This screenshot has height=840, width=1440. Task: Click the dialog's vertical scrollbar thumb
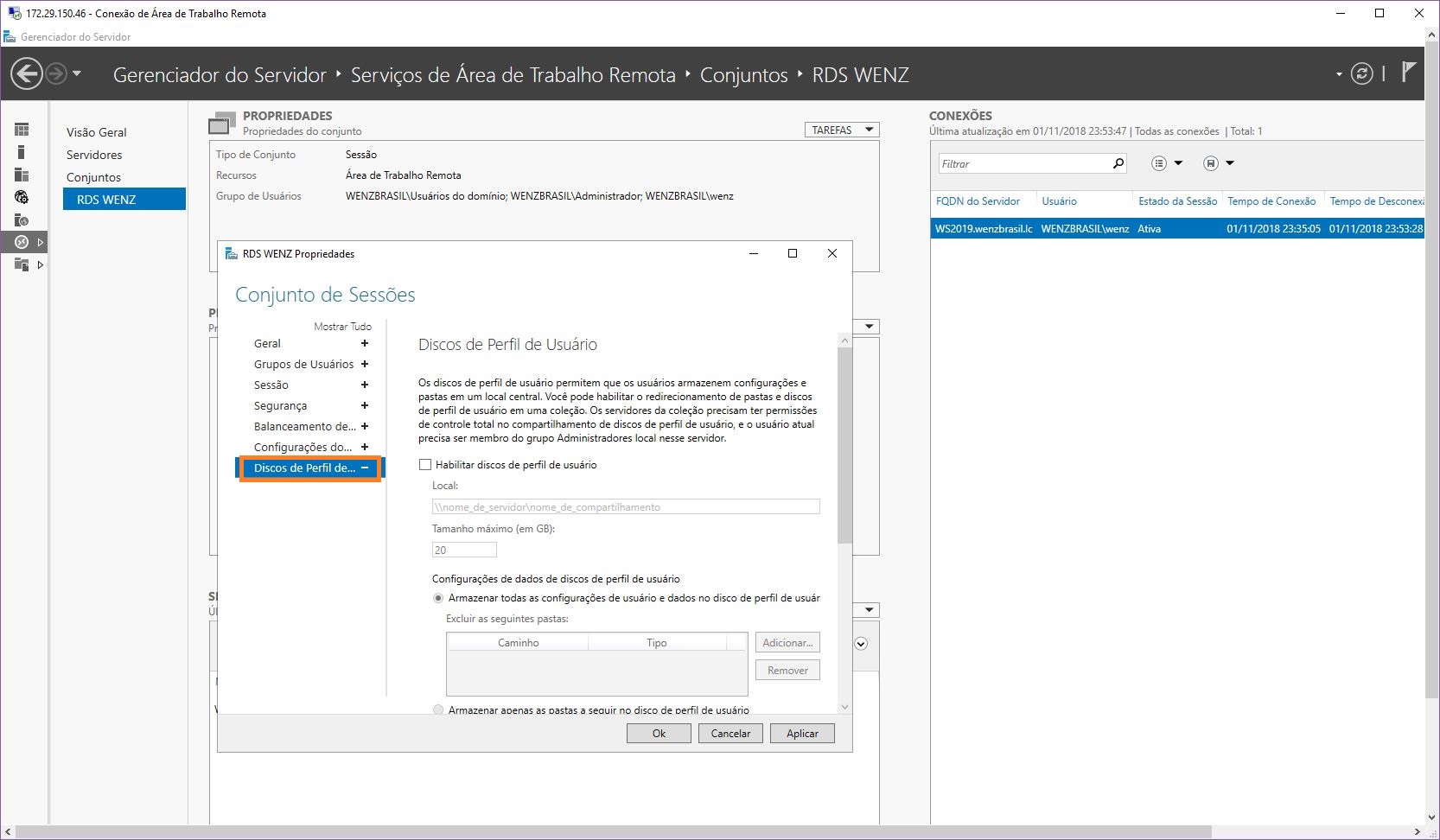[844, 445]
